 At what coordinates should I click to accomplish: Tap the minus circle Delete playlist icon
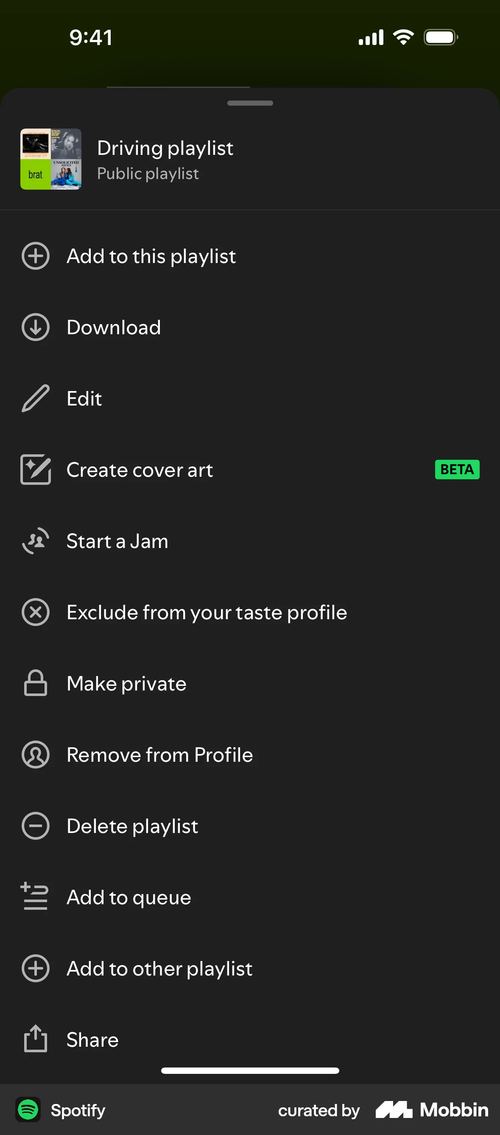coord(35,826)
